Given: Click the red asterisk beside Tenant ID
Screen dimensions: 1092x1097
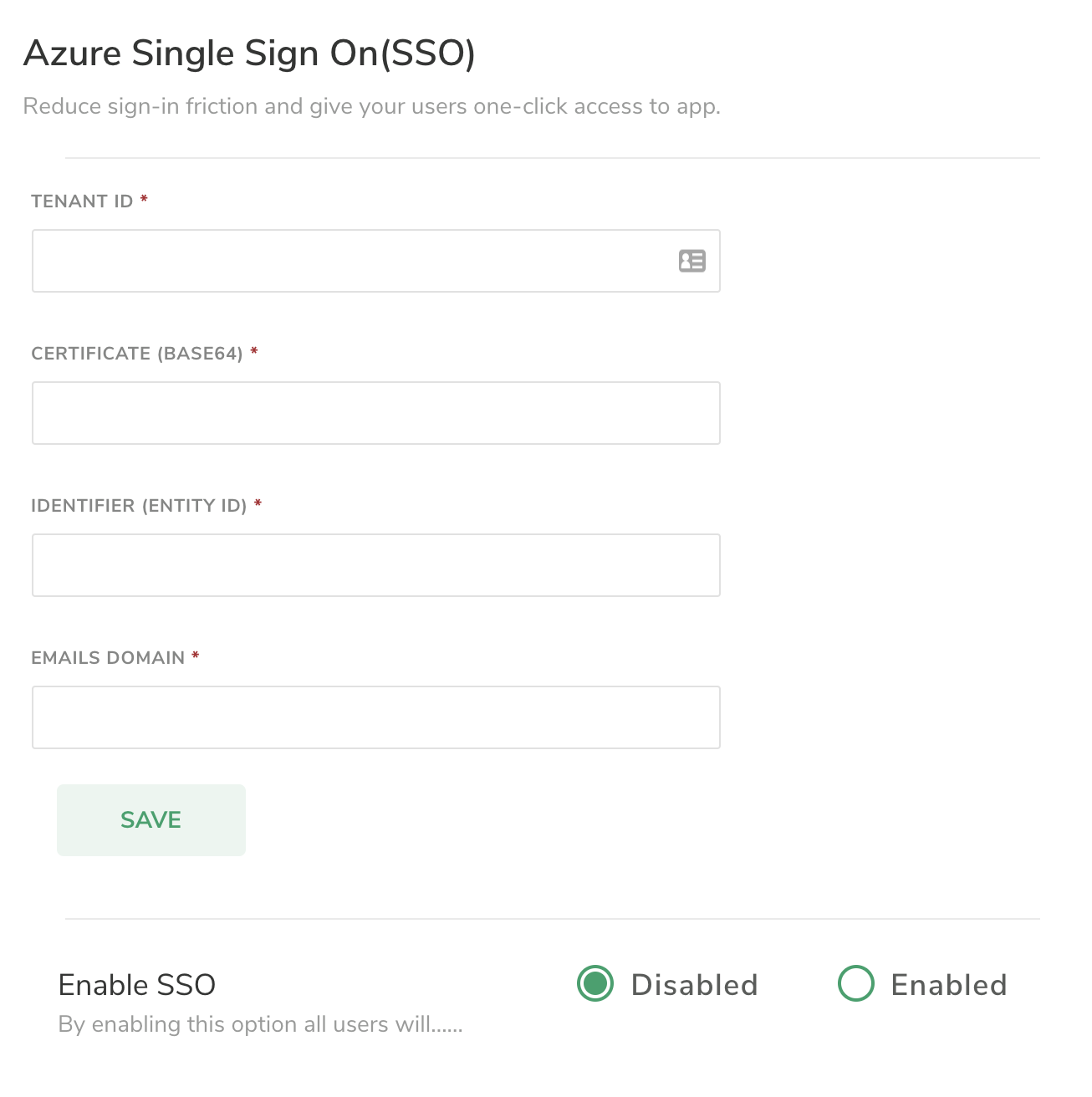Looking at the screenshot, I should 144,199.
